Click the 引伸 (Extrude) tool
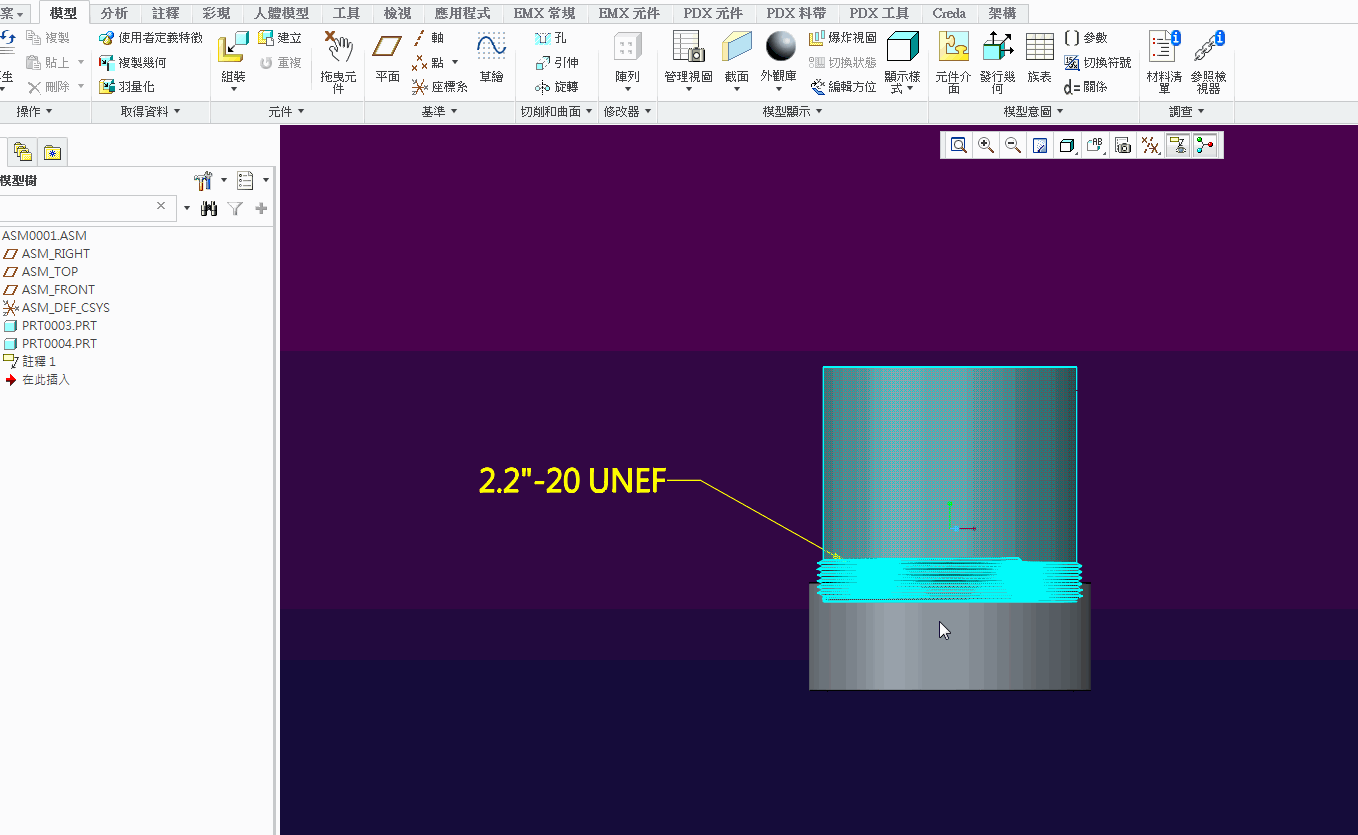Image resolution: width=1358 pixels, height=835 pixels. pyautogui.click(x=556, y=62)
